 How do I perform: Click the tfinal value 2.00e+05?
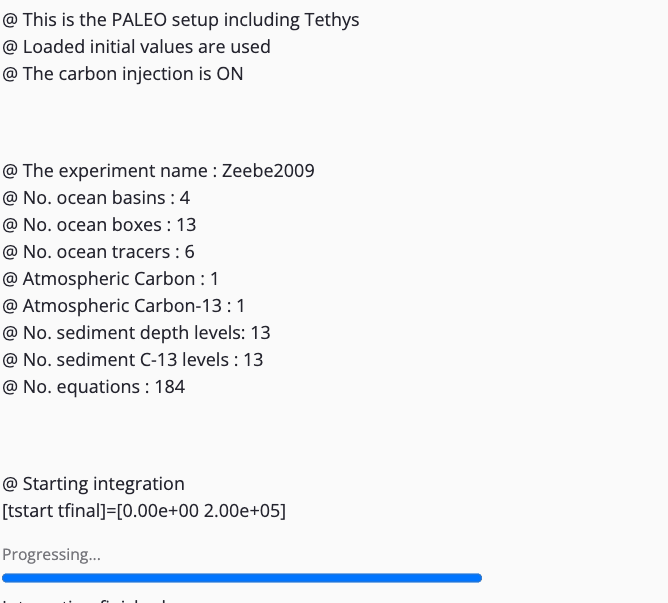[x=241, y=511]
